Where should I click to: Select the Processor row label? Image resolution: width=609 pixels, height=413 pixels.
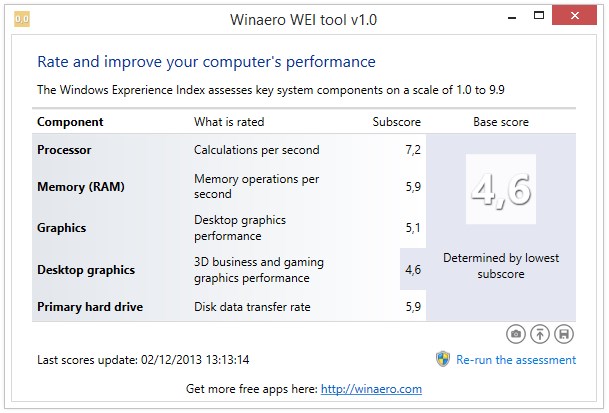pos(64,150)
